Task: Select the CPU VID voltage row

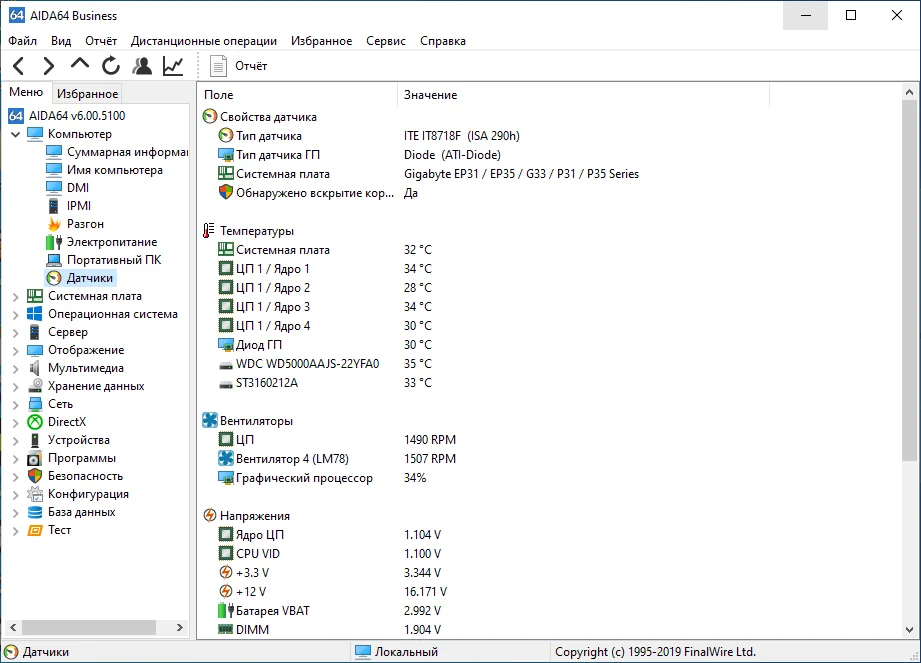Action: [x=258, y=553]
